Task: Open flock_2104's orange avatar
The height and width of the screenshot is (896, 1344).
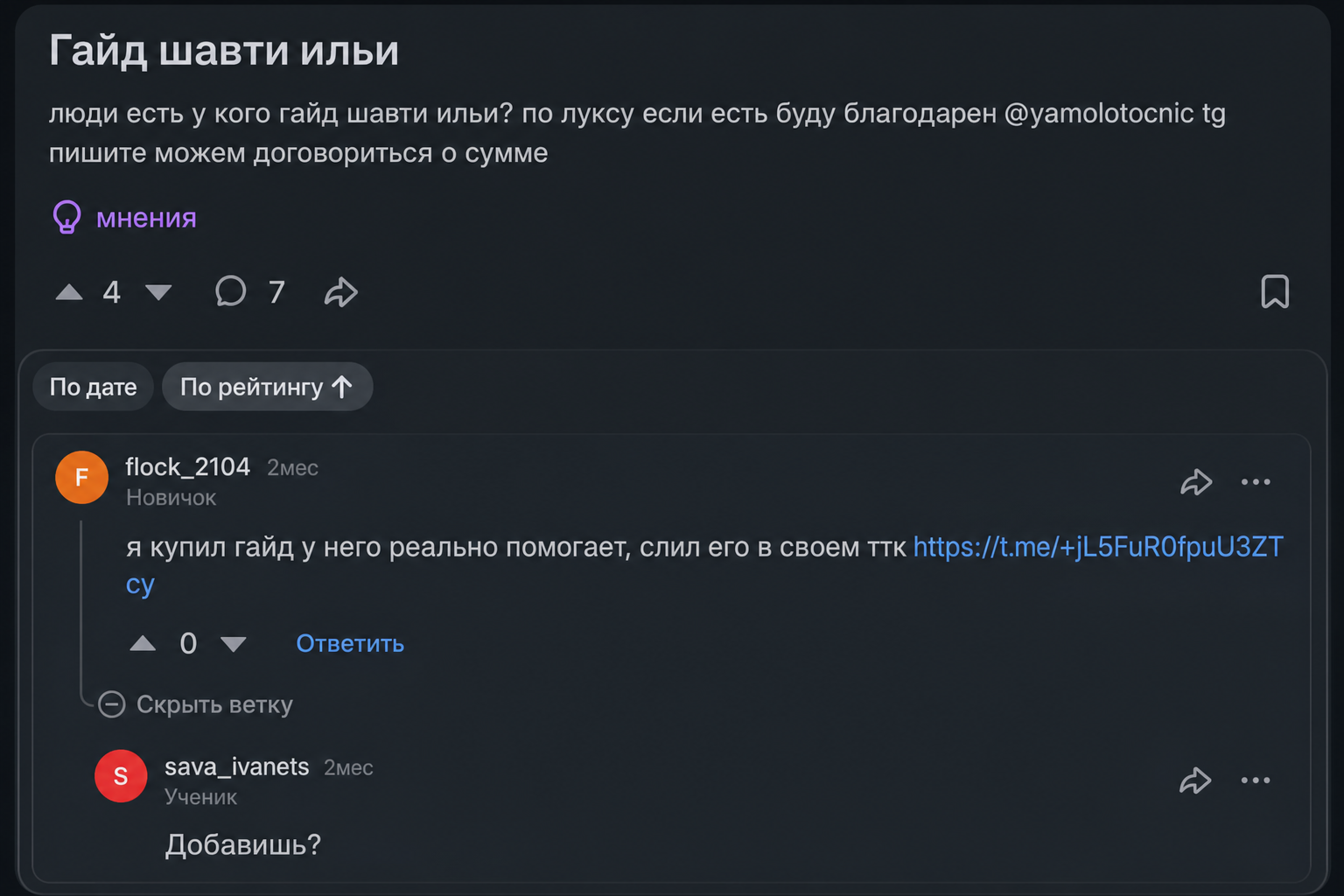Action: pos(81,477)
